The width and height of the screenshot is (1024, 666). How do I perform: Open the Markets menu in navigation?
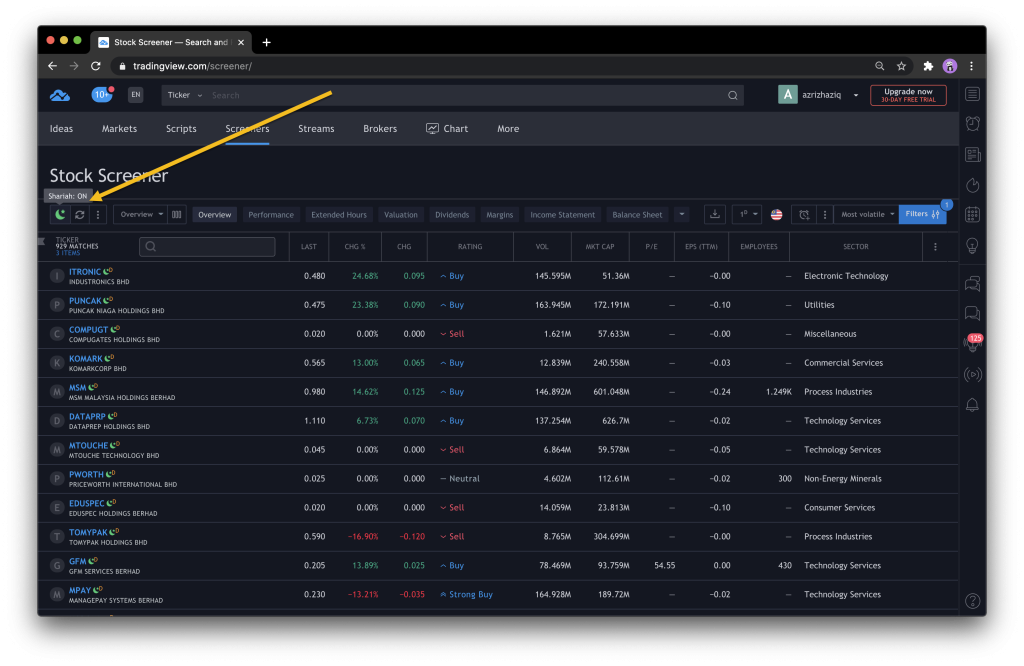click(x=119, y=129)
